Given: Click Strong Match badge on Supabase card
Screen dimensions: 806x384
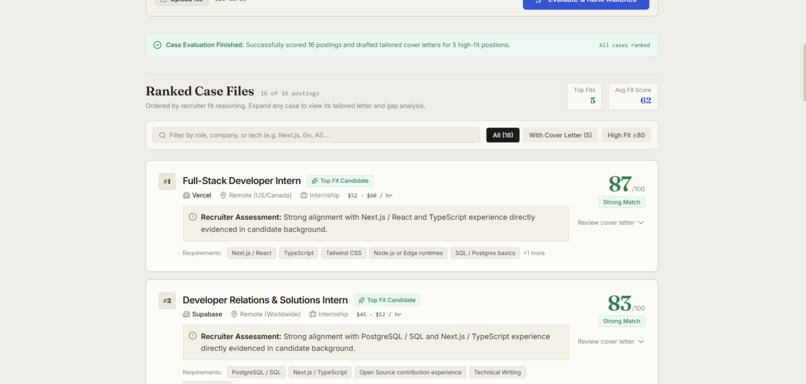Looking at the screenshot, I should (621, 321).
